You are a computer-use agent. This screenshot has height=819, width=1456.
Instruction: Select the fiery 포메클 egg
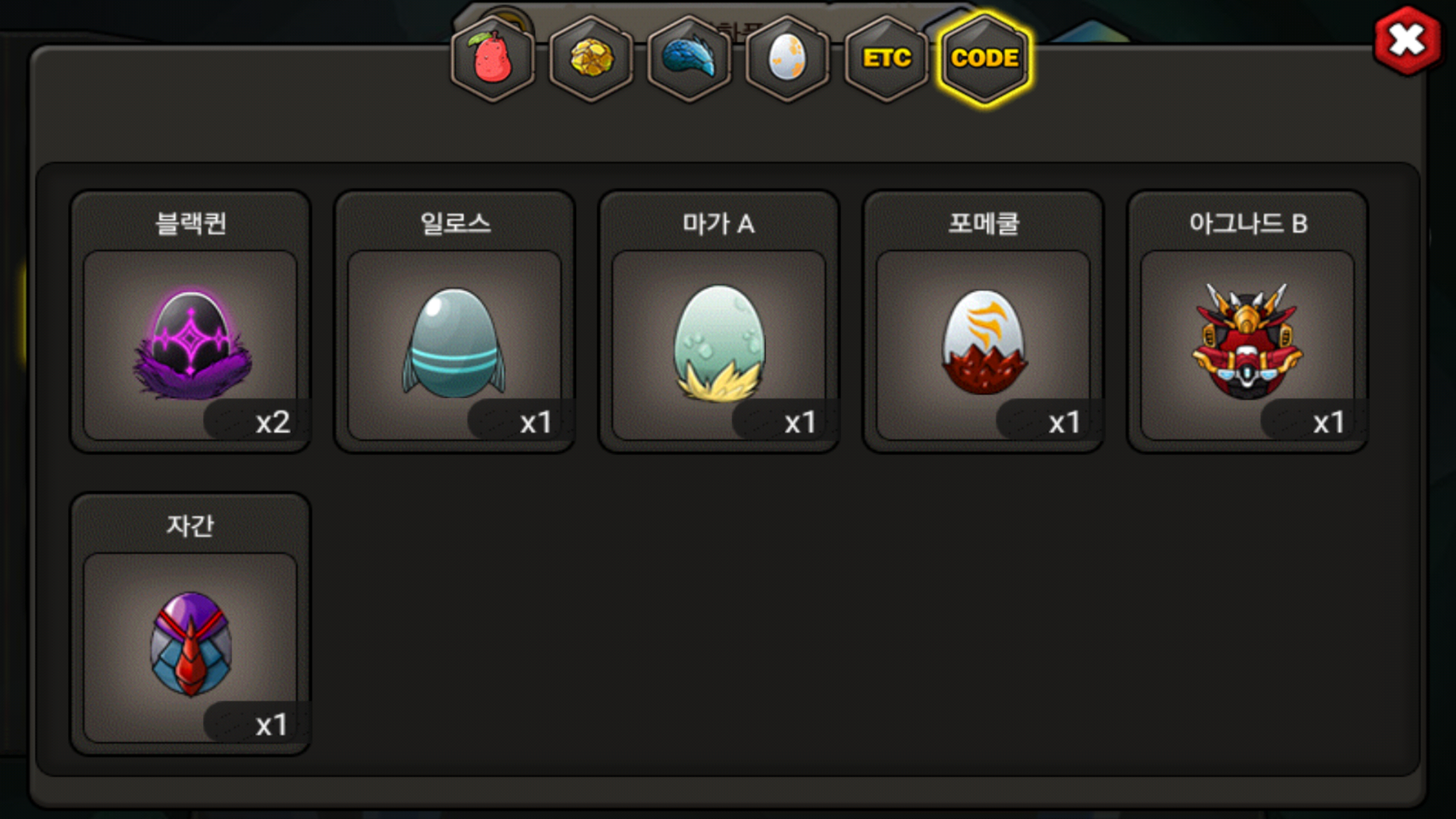[984, 342]
